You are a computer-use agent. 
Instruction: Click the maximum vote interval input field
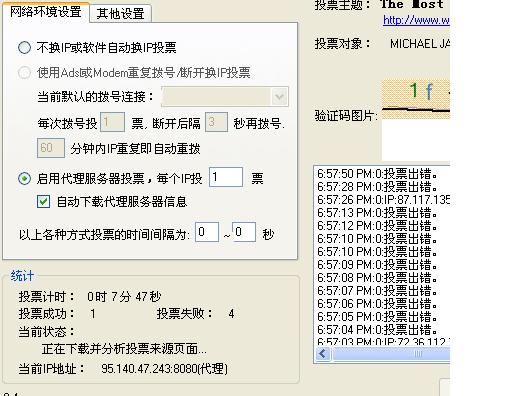point(244,232)
